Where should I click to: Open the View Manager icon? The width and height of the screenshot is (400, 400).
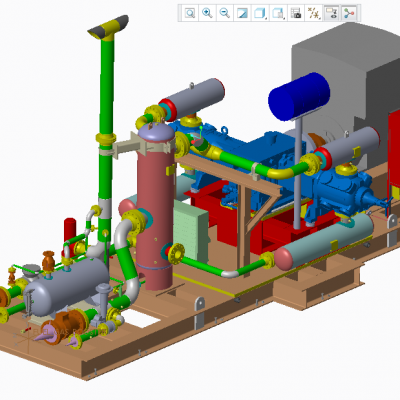[296, 13]
